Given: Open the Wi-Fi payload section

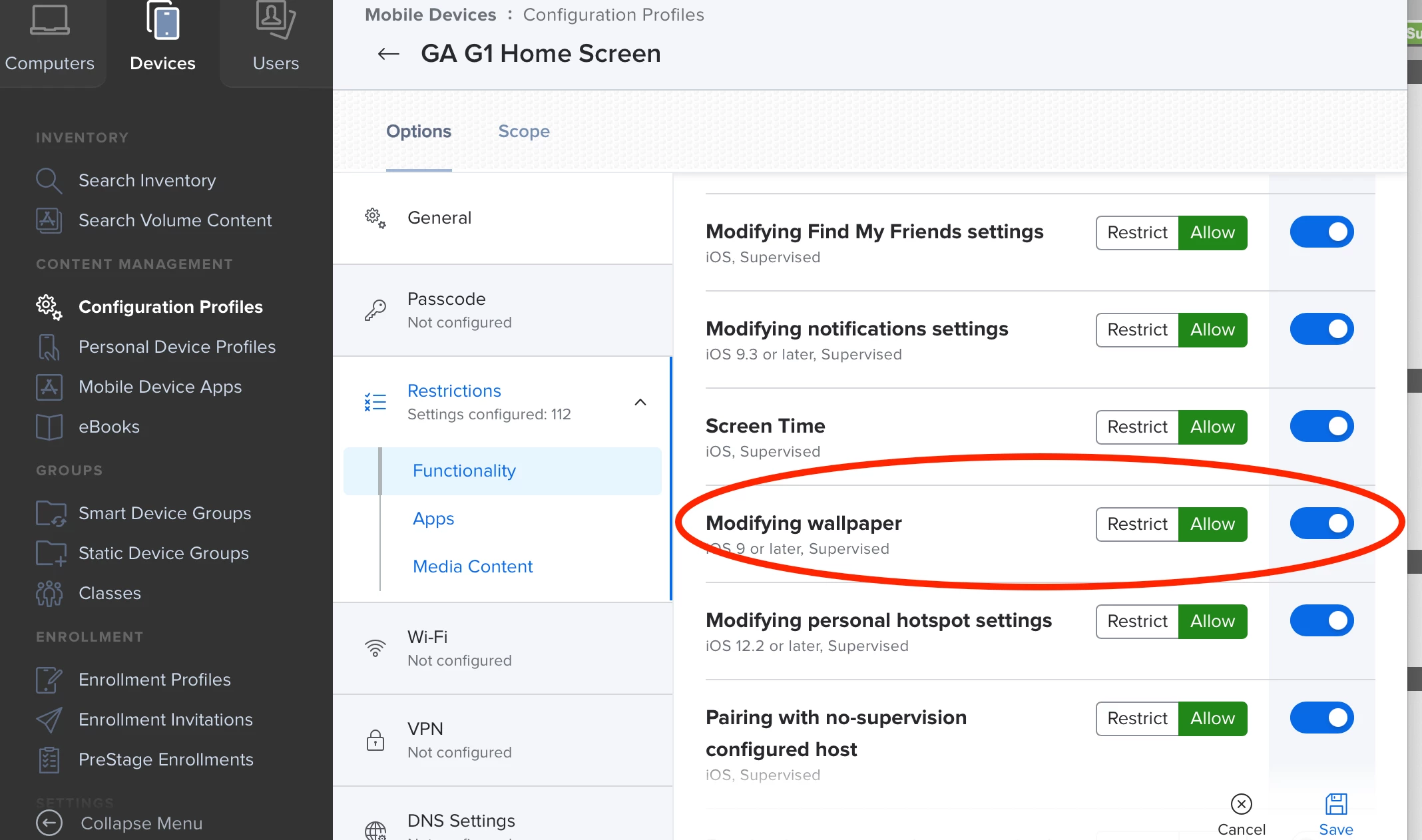Looking at the screenshot, I should coord(503,648).
